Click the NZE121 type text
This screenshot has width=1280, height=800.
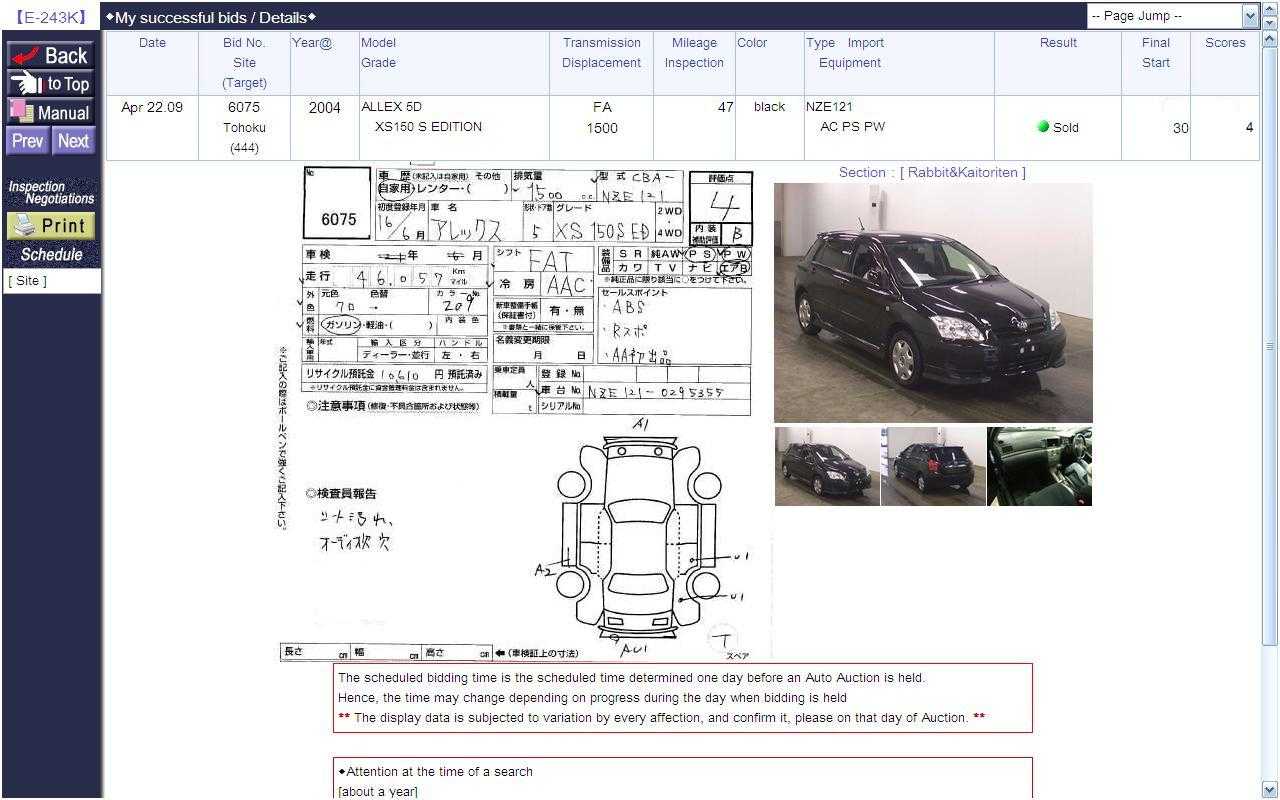[829, 107]
